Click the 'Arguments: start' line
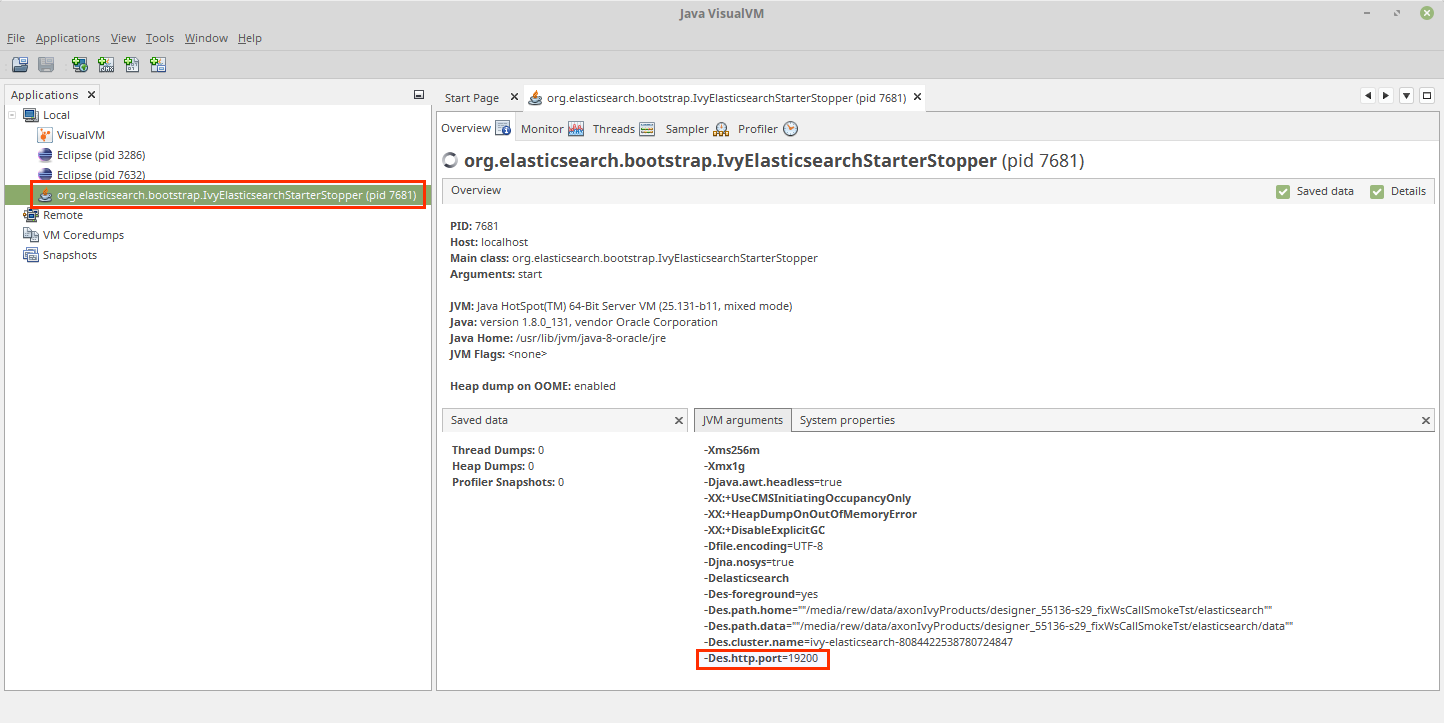The width and height of the screenshot is (1444, 723). tap(498, 274)
